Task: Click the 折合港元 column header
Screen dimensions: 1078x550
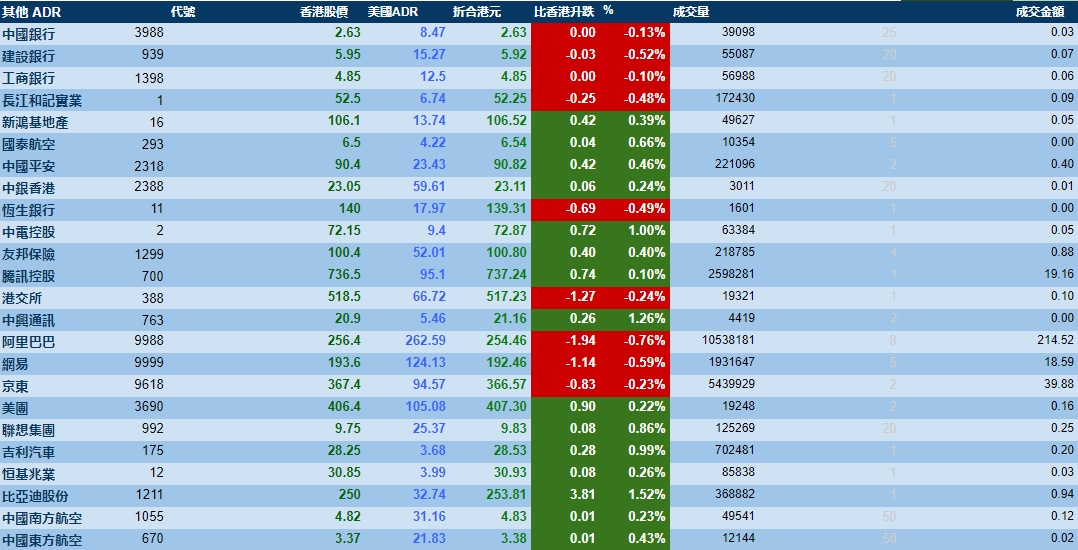Action: pyautogui.click(x=477, y=12)
